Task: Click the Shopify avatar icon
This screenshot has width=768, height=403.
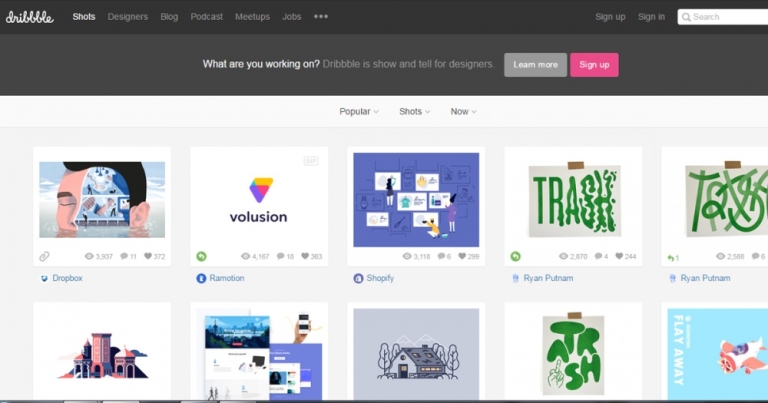Action: tap(358, 278)
